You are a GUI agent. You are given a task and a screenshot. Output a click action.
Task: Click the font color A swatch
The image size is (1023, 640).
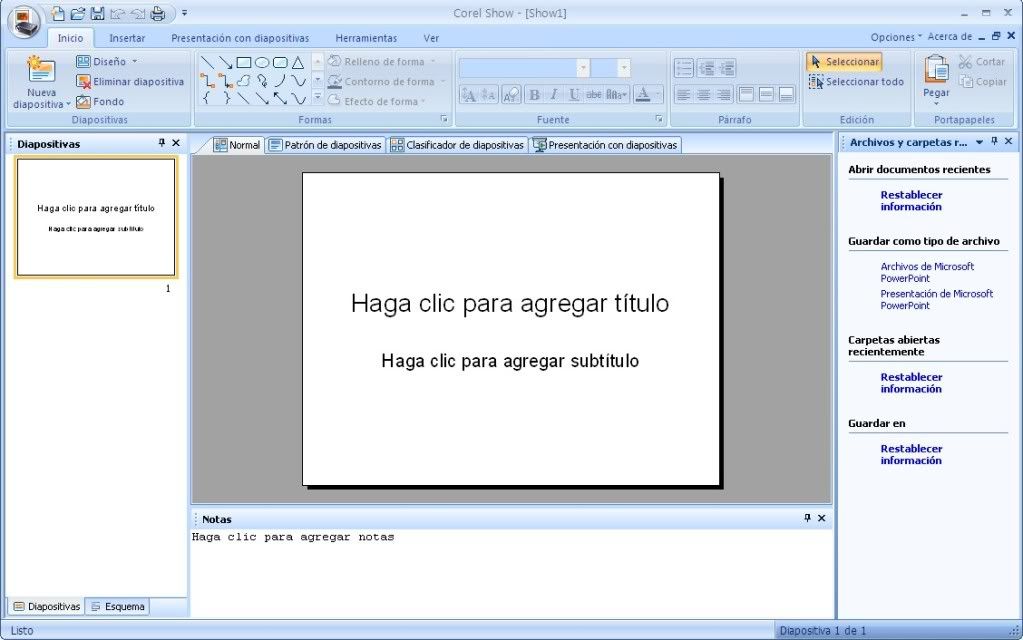pyautogui.click(x=643, y=95)
